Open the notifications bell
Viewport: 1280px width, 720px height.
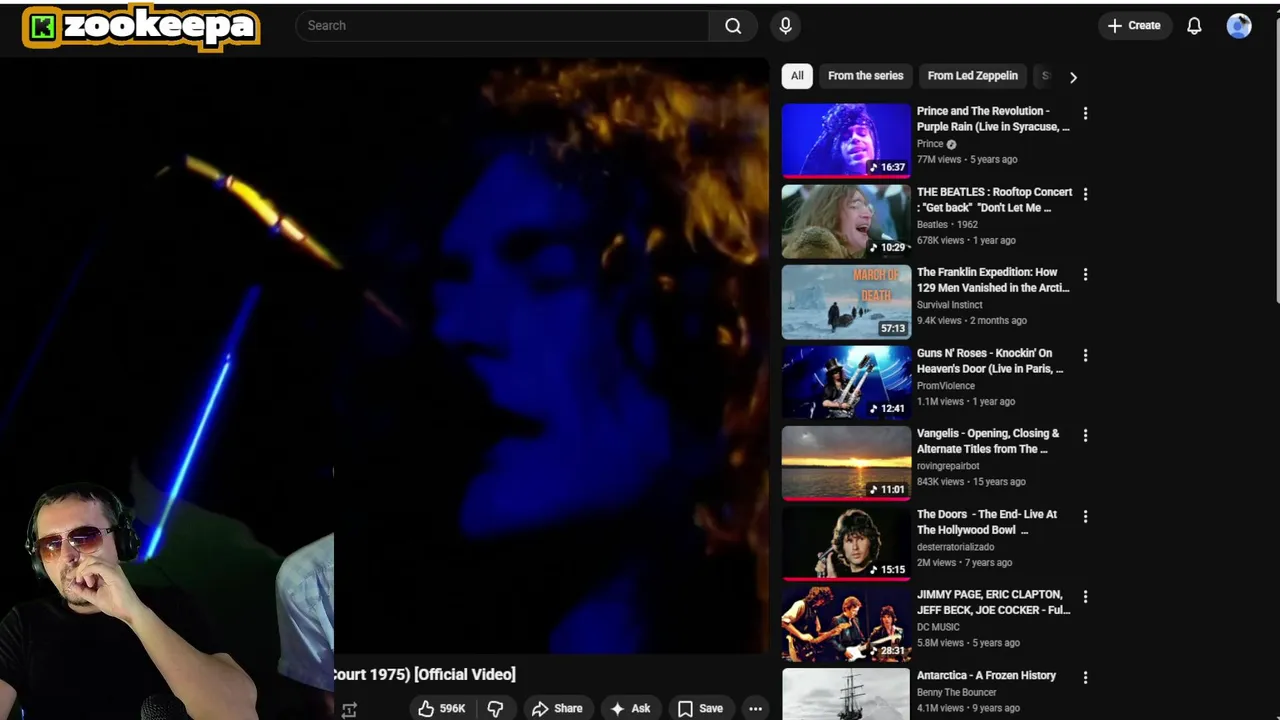coord(1194,26)
